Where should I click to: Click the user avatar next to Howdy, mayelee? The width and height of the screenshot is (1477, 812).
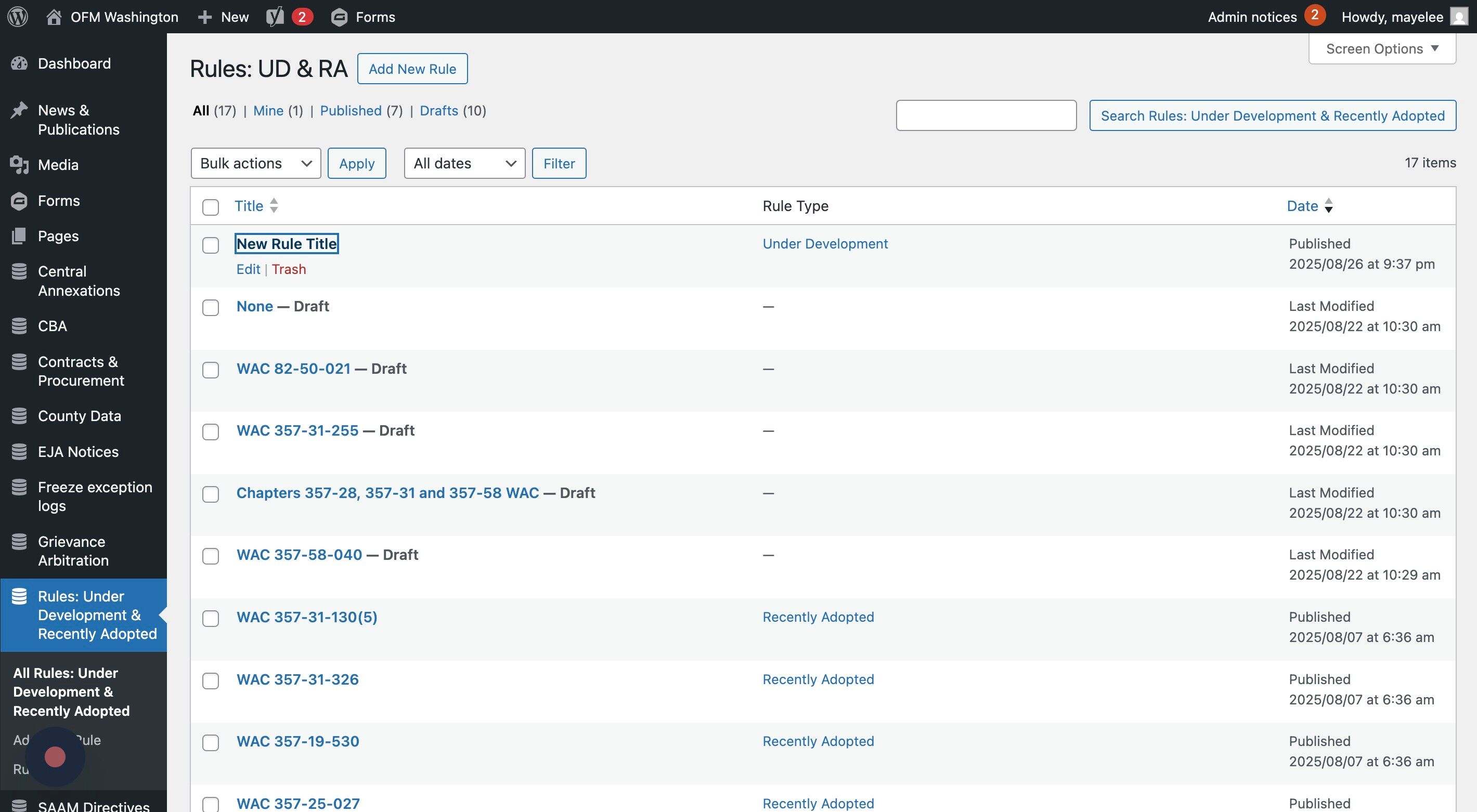click(1459, 17)
